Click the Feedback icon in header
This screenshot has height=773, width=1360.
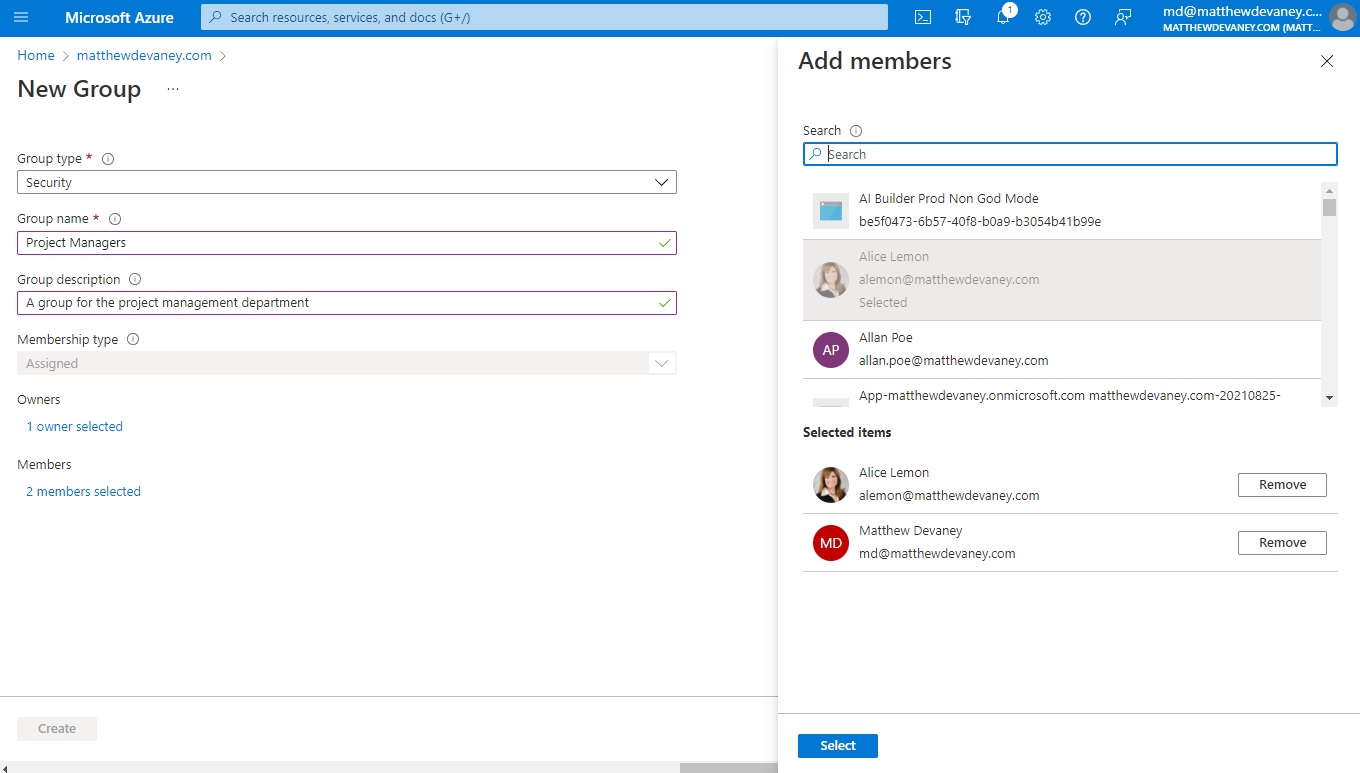pos(1123,18)
